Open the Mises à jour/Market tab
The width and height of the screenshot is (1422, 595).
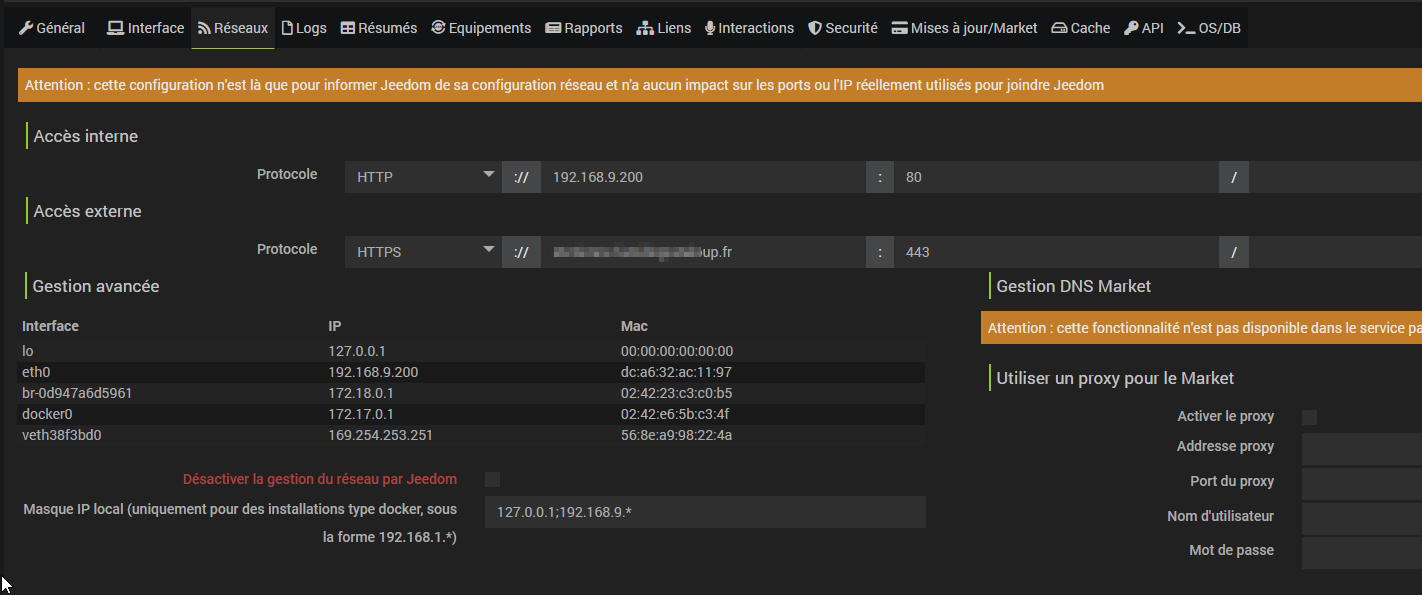click(x=965, y=28)
